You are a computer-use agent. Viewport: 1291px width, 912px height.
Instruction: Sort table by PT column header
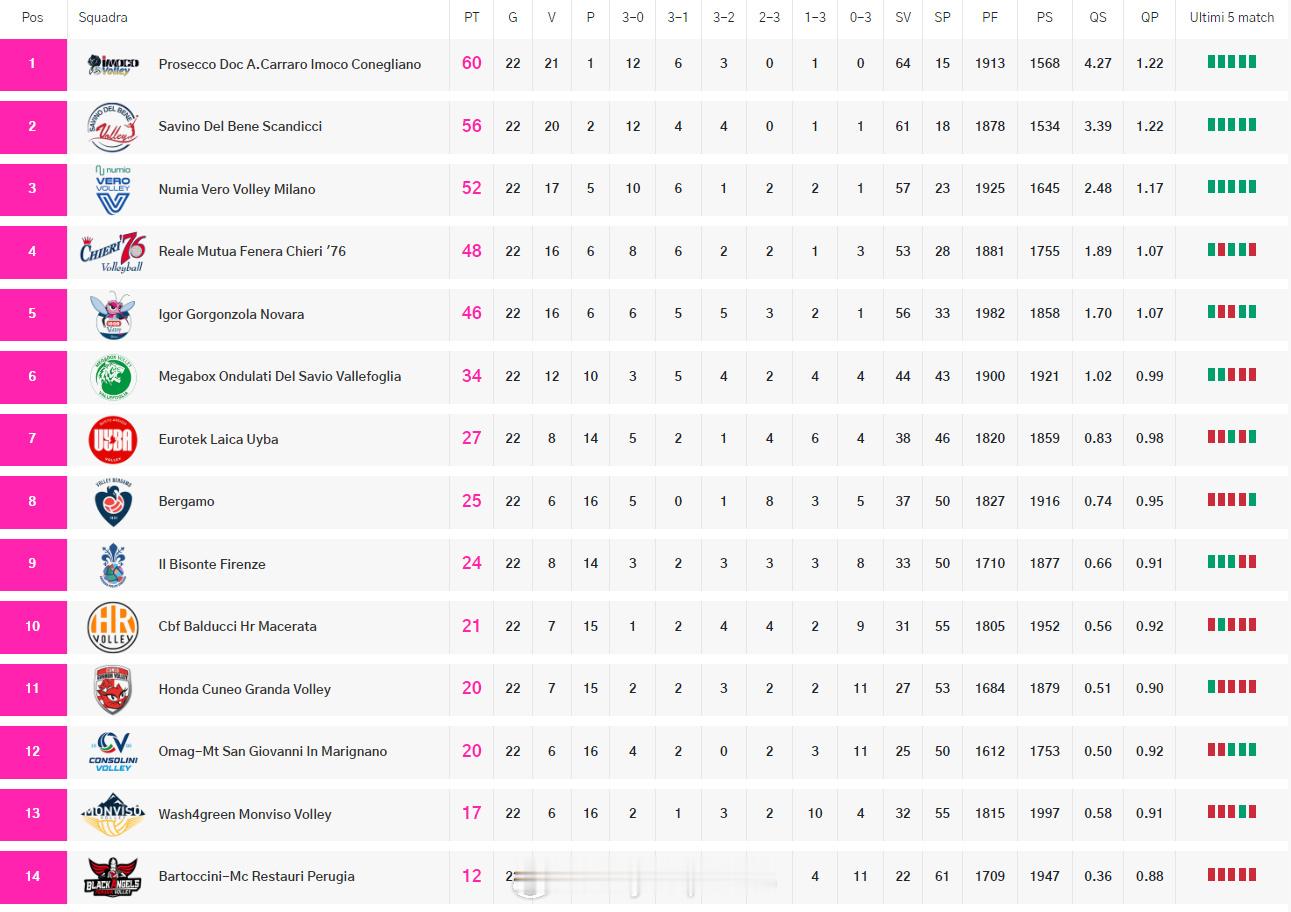coord(472,17)
